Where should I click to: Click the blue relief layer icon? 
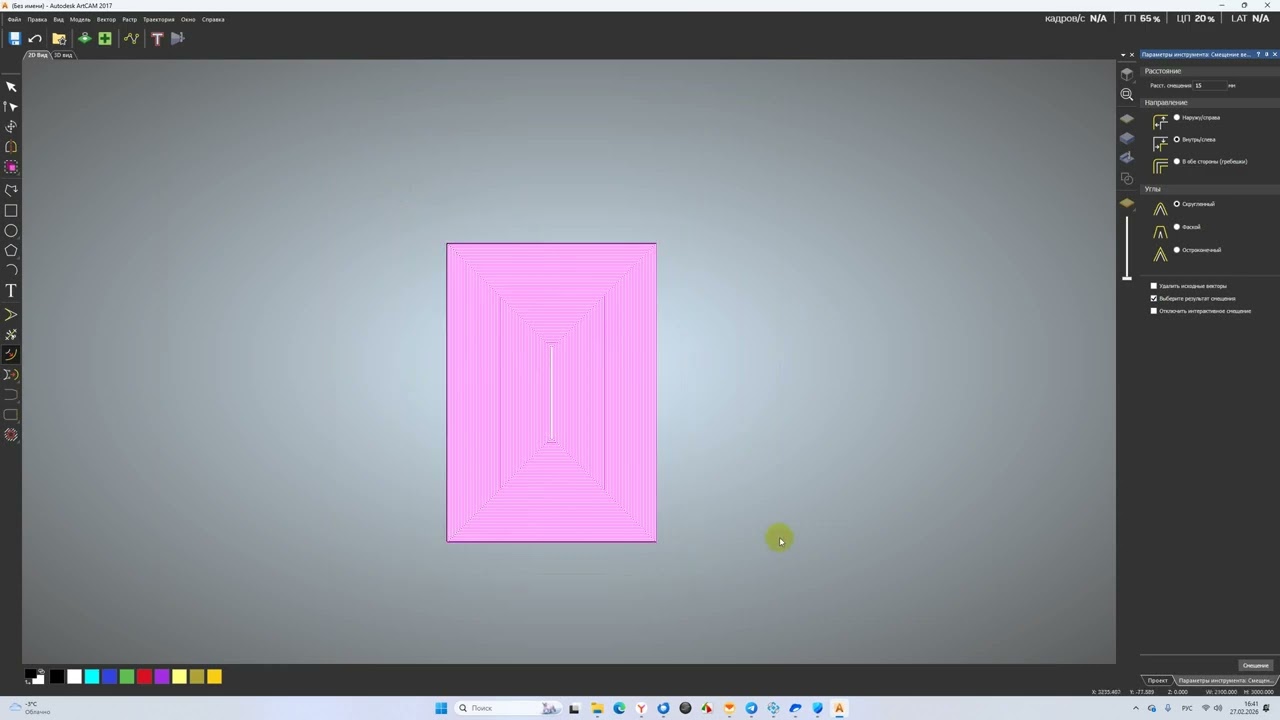pos(1127,138)
